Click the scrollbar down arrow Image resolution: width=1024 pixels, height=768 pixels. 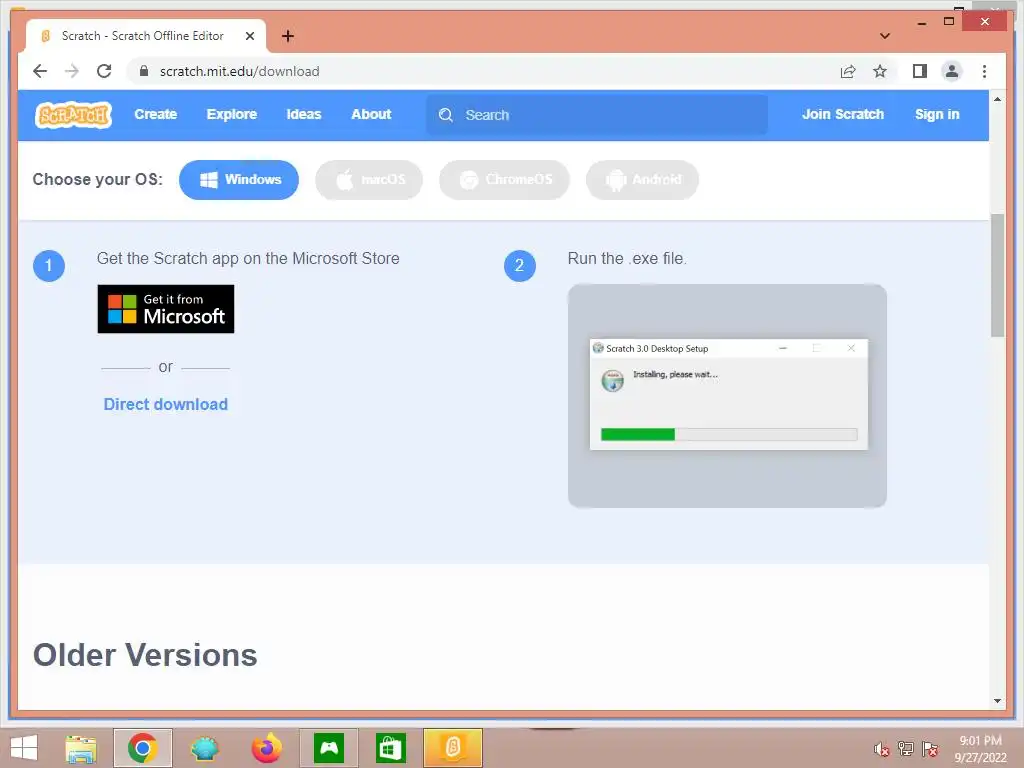(x=997, y=701)
